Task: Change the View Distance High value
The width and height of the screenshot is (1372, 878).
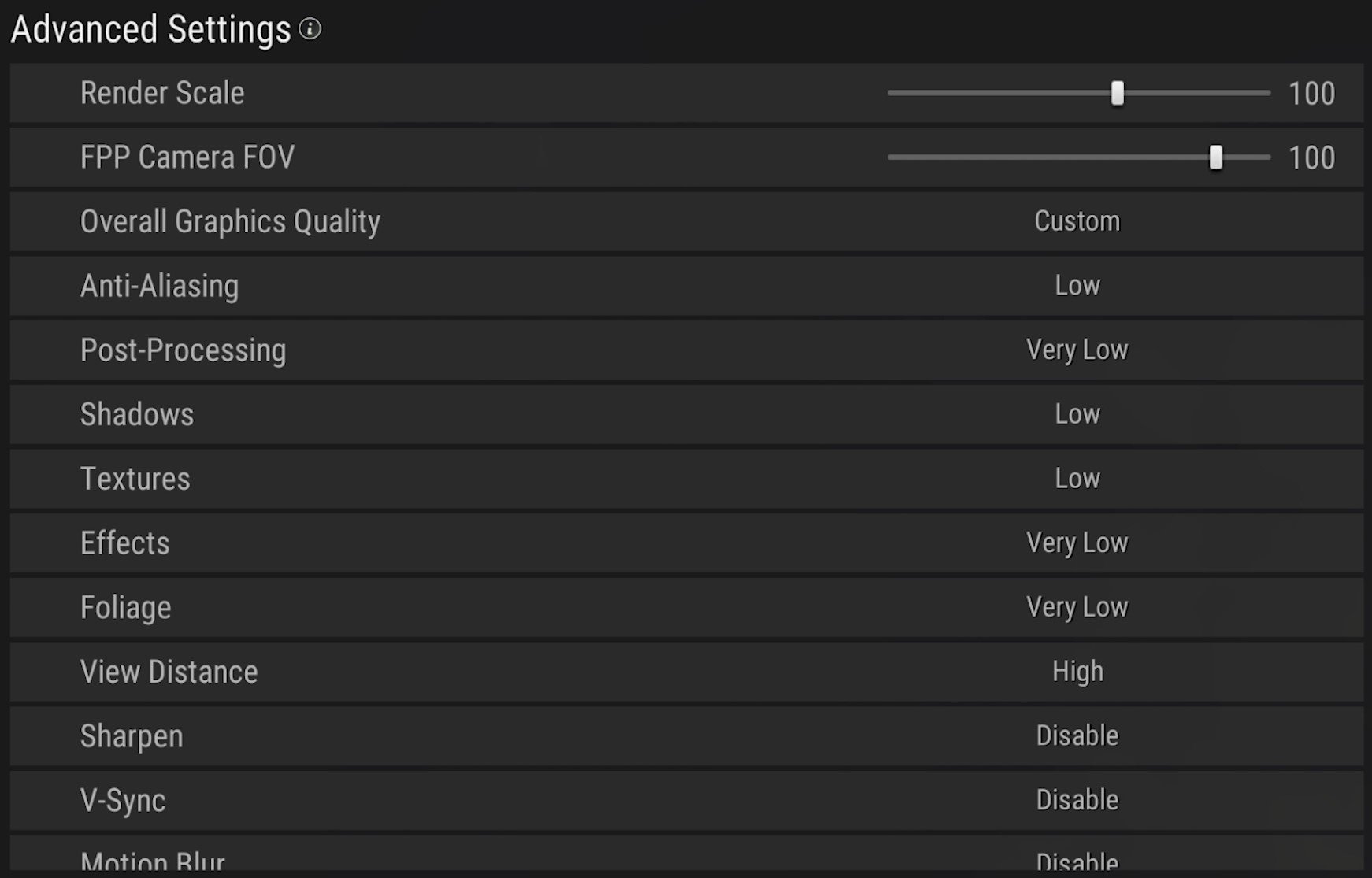Action: tap(1077, 672)
